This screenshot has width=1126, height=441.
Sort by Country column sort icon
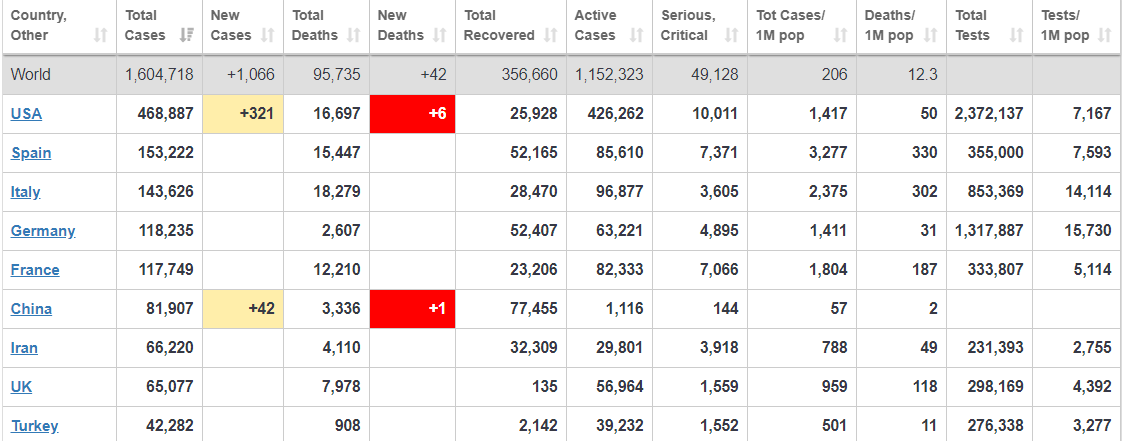(x=100, y=36)
